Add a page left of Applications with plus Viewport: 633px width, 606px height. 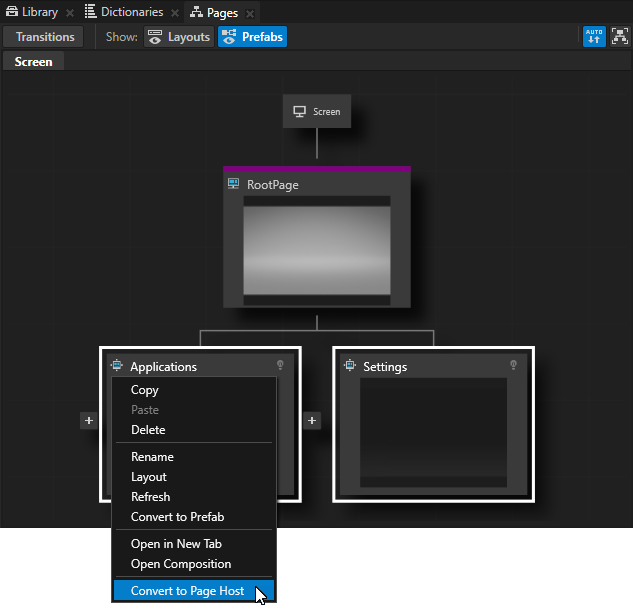point(88,421)
